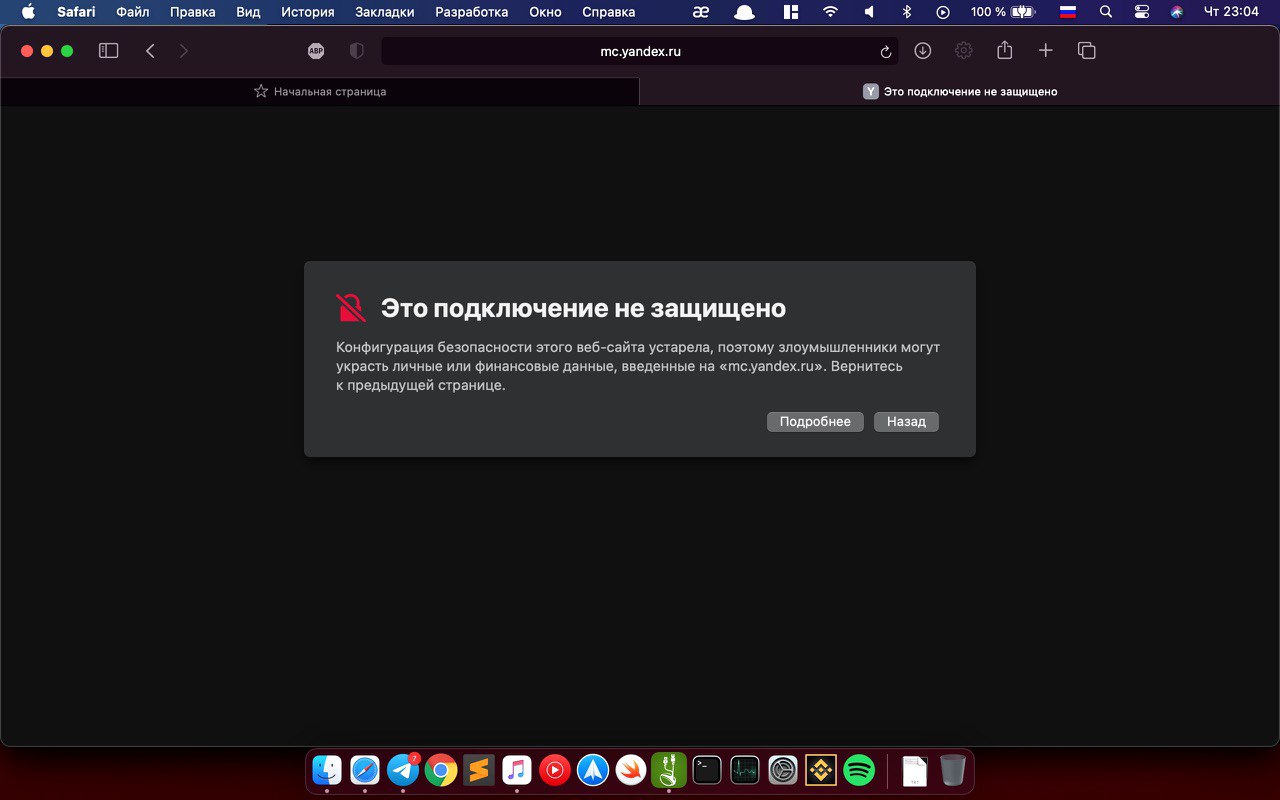
Task: Show the tab overview
Action: pyautogui.click(x=1087, y=51)
